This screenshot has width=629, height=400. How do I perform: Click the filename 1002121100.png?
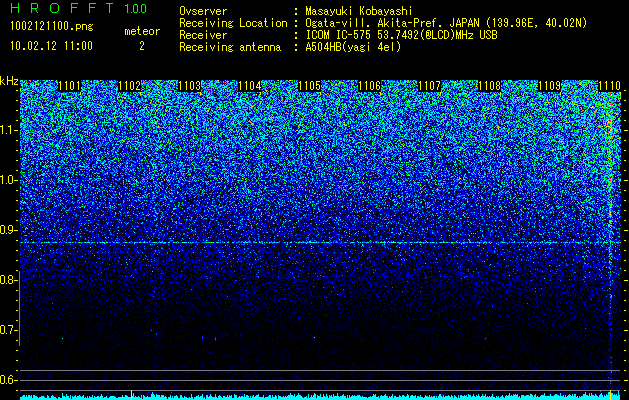pyautogui.click(x=52, y=27)
